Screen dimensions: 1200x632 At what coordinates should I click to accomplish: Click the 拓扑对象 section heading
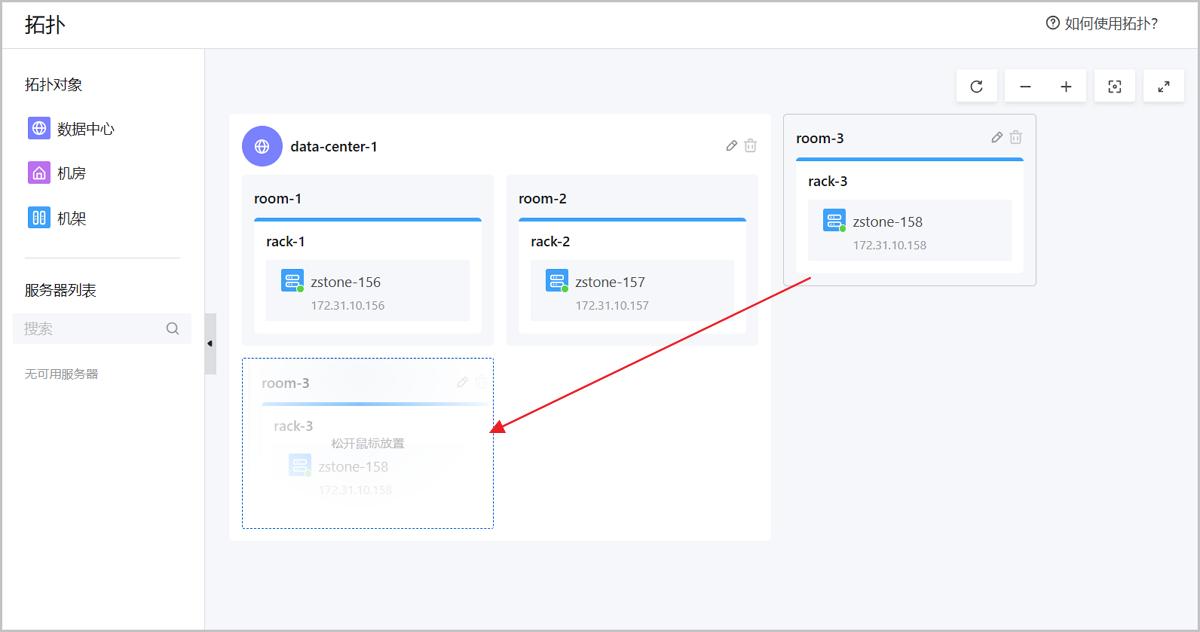tap(54, 85)
